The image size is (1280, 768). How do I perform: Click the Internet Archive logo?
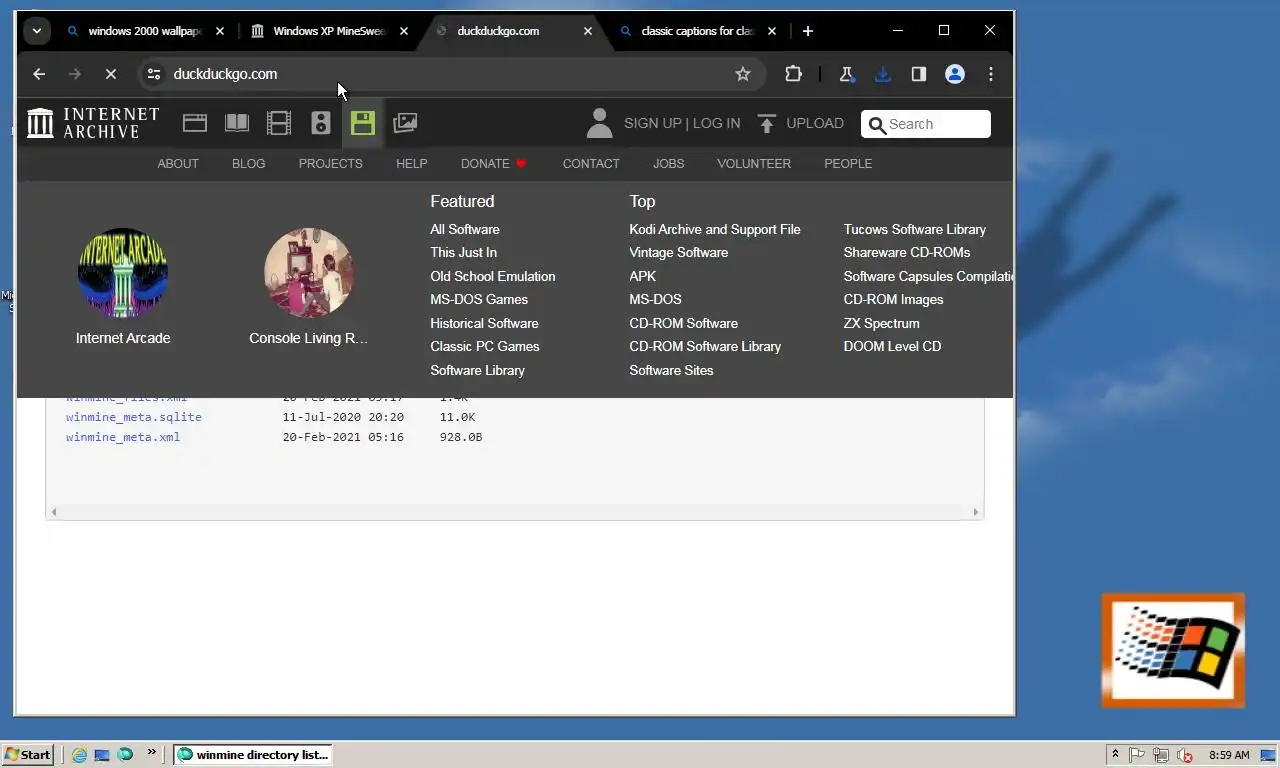pos(93,123)
